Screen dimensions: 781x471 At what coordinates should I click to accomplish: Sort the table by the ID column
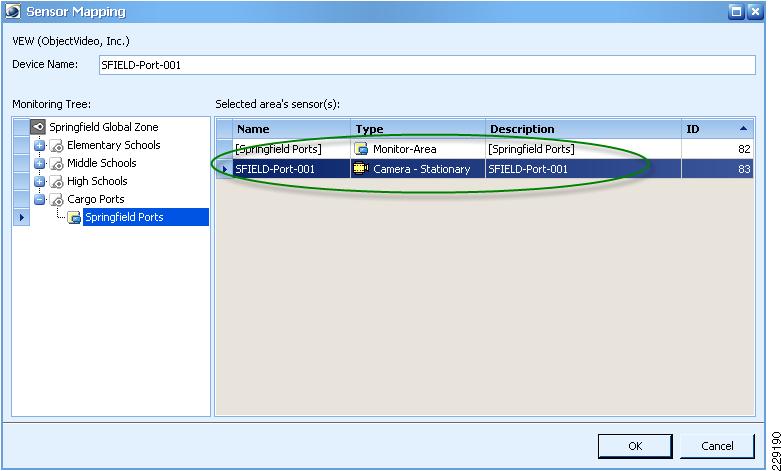point(717,129)
